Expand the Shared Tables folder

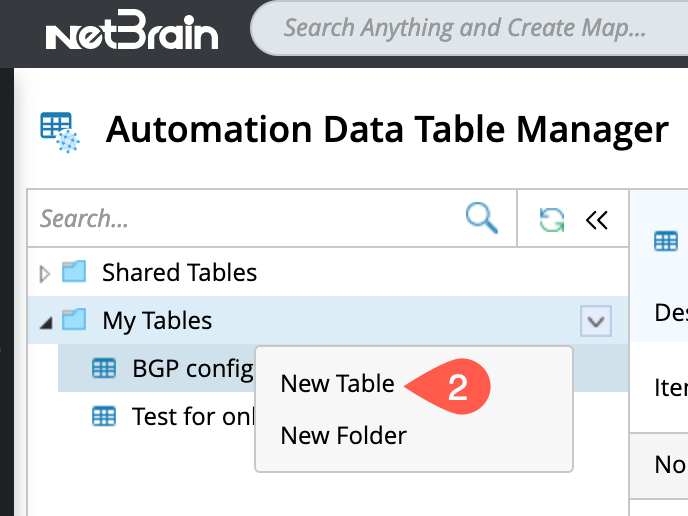click(44, 272)
